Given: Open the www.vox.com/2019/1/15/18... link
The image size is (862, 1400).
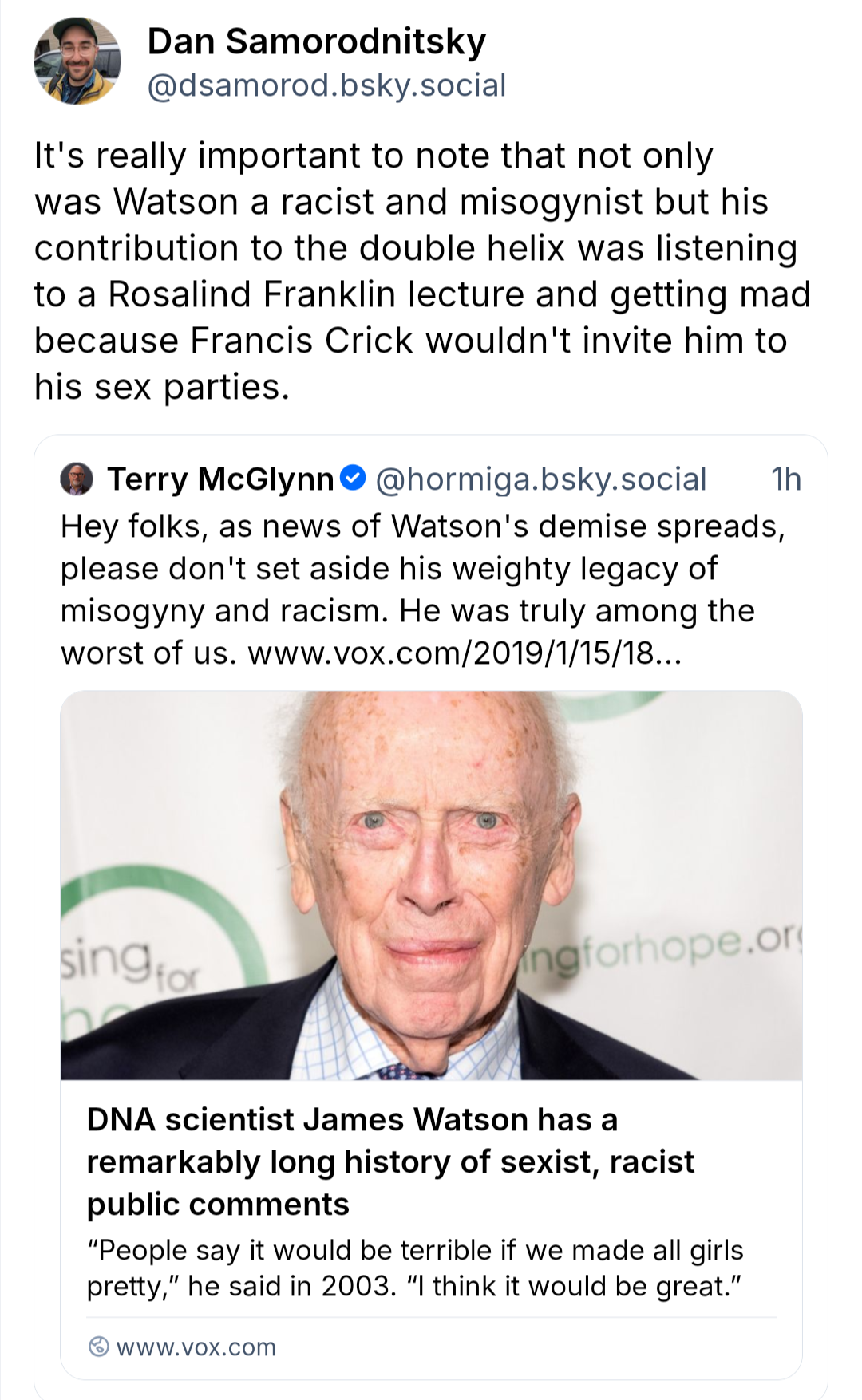Looking at the screenshot, I should point(465,653).
